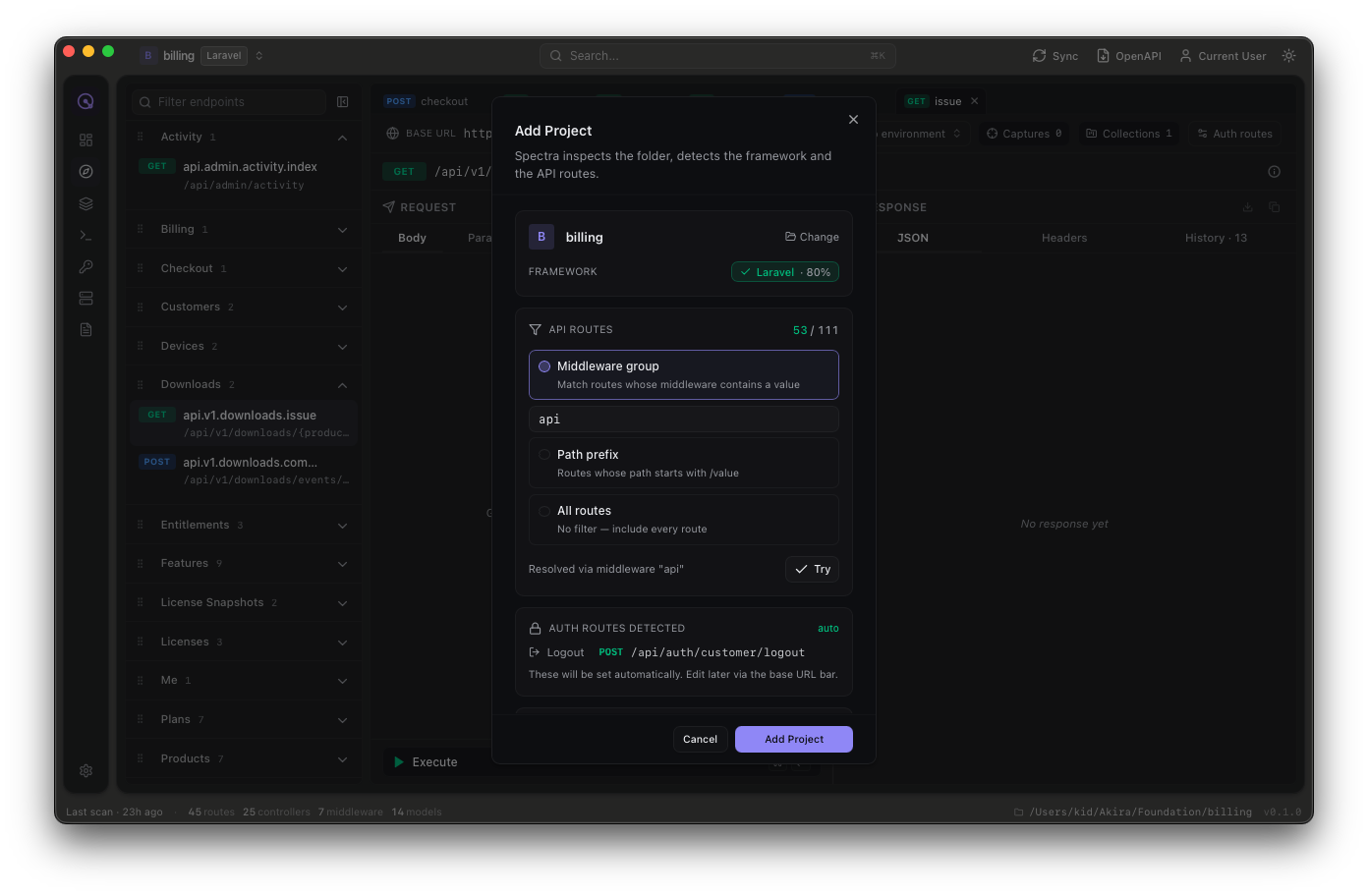Open the terminal prompt icon in sidebar
The width and height of the screenshot is (1368, 896).
(85, 235)
